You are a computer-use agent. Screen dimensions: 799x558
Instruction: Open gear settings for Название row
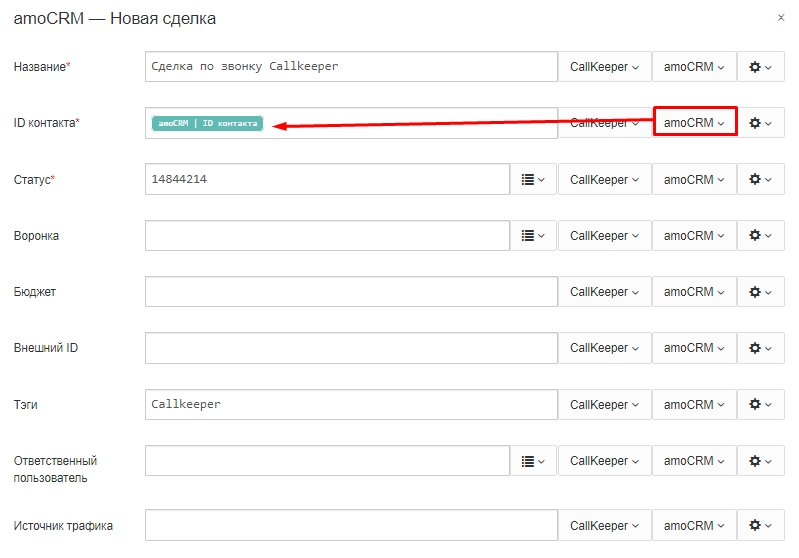pos(760,67)
